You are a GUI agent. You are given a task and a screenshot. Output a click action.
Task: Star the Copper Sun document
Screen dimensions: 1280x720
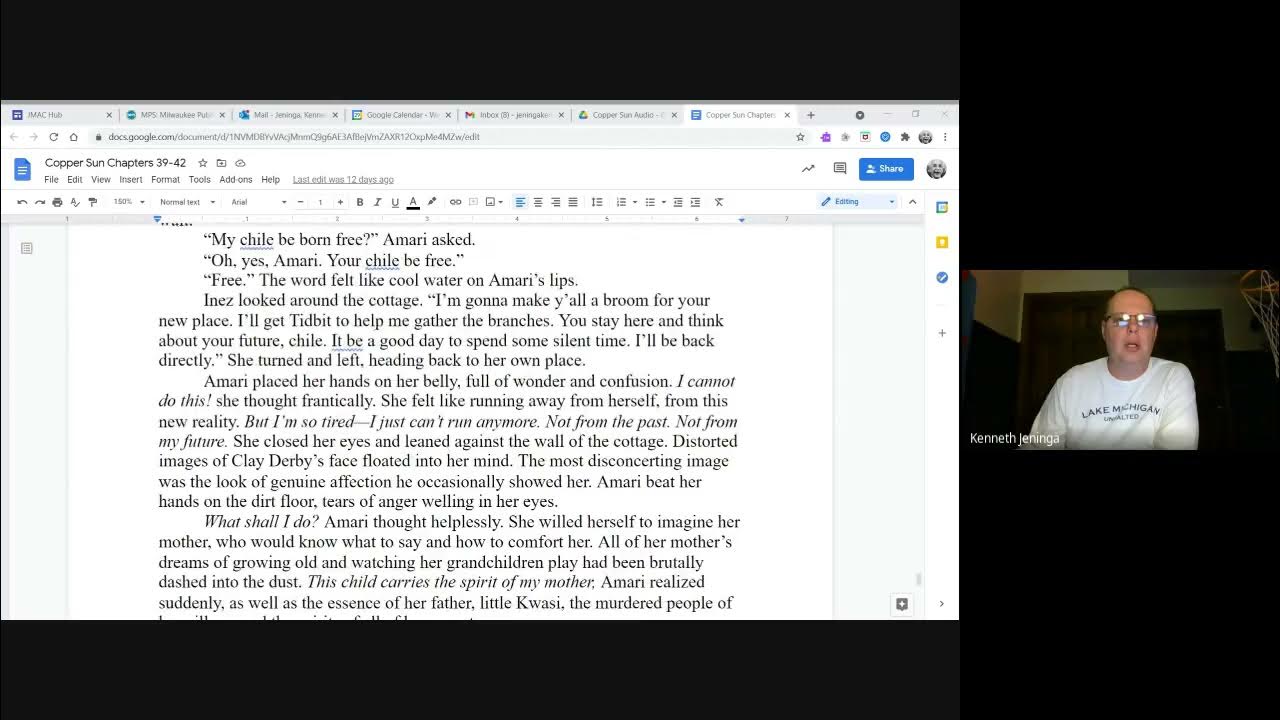[203, 163]
